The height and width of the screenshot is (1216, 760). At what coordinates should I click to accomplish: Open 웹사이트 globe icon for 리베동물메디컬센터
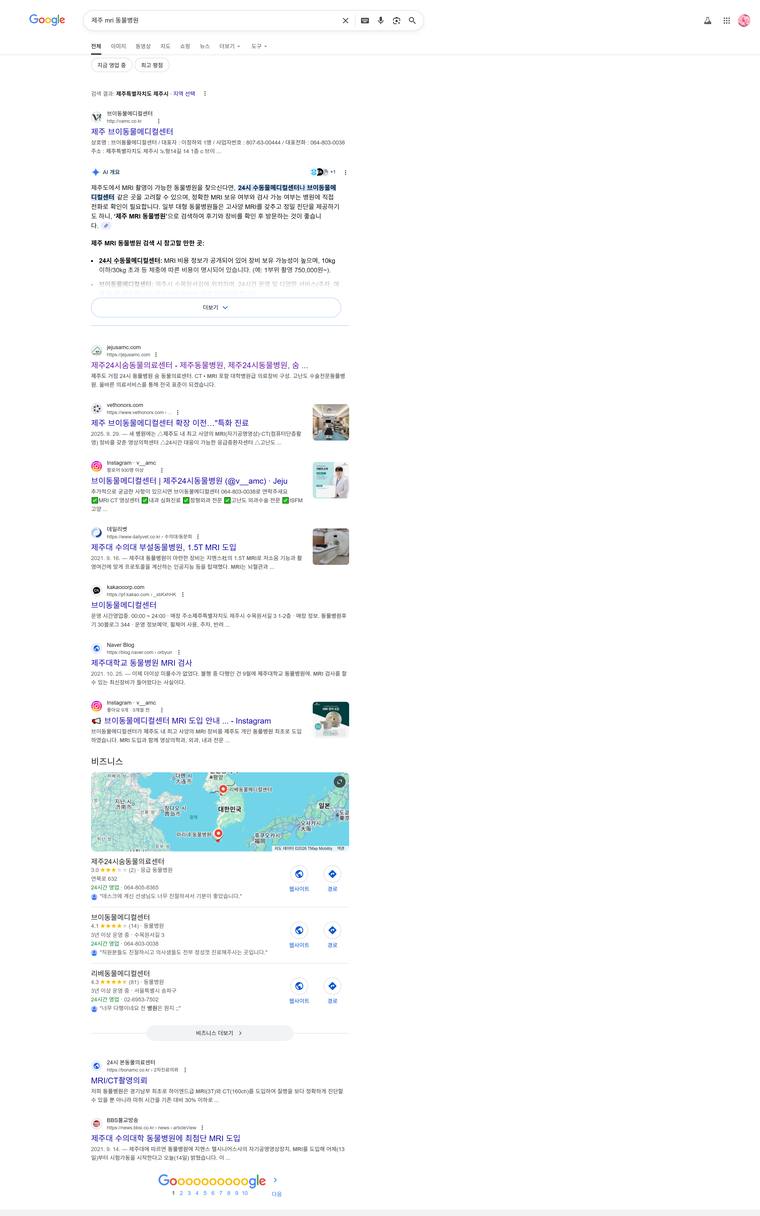[x=299, y=986]
